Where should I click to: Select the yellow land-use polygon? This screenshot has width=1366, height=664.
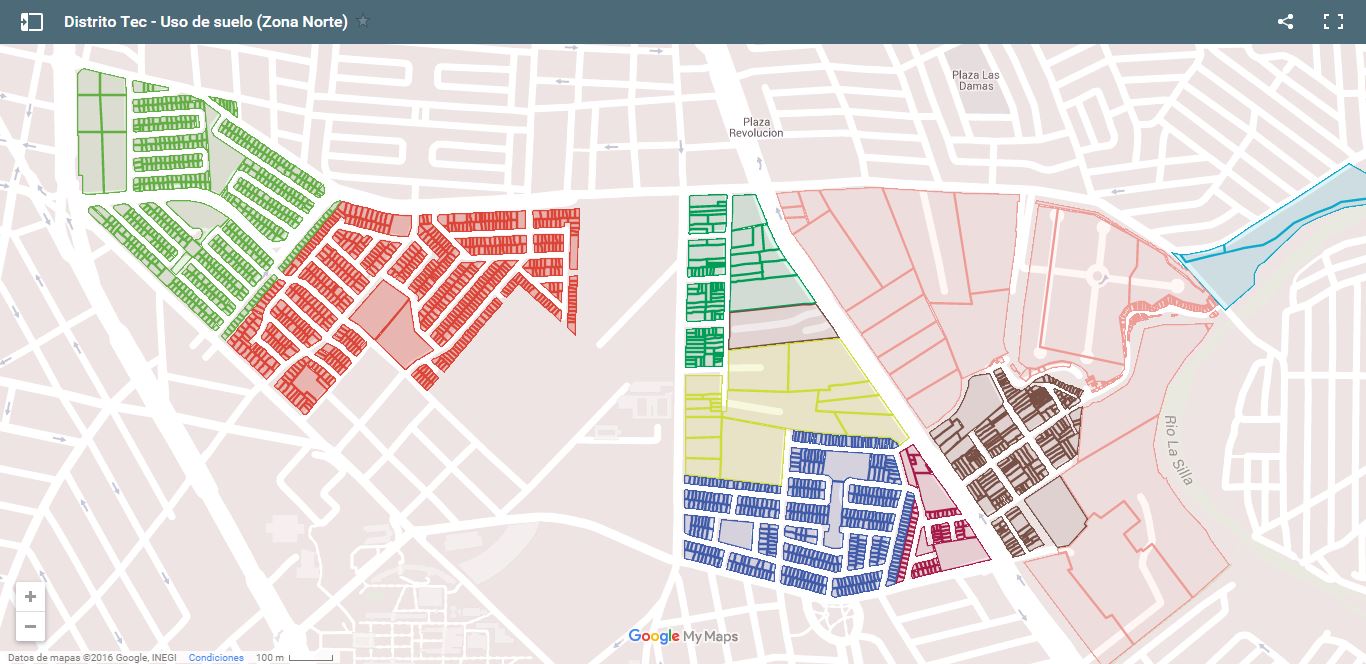(790, 400)
